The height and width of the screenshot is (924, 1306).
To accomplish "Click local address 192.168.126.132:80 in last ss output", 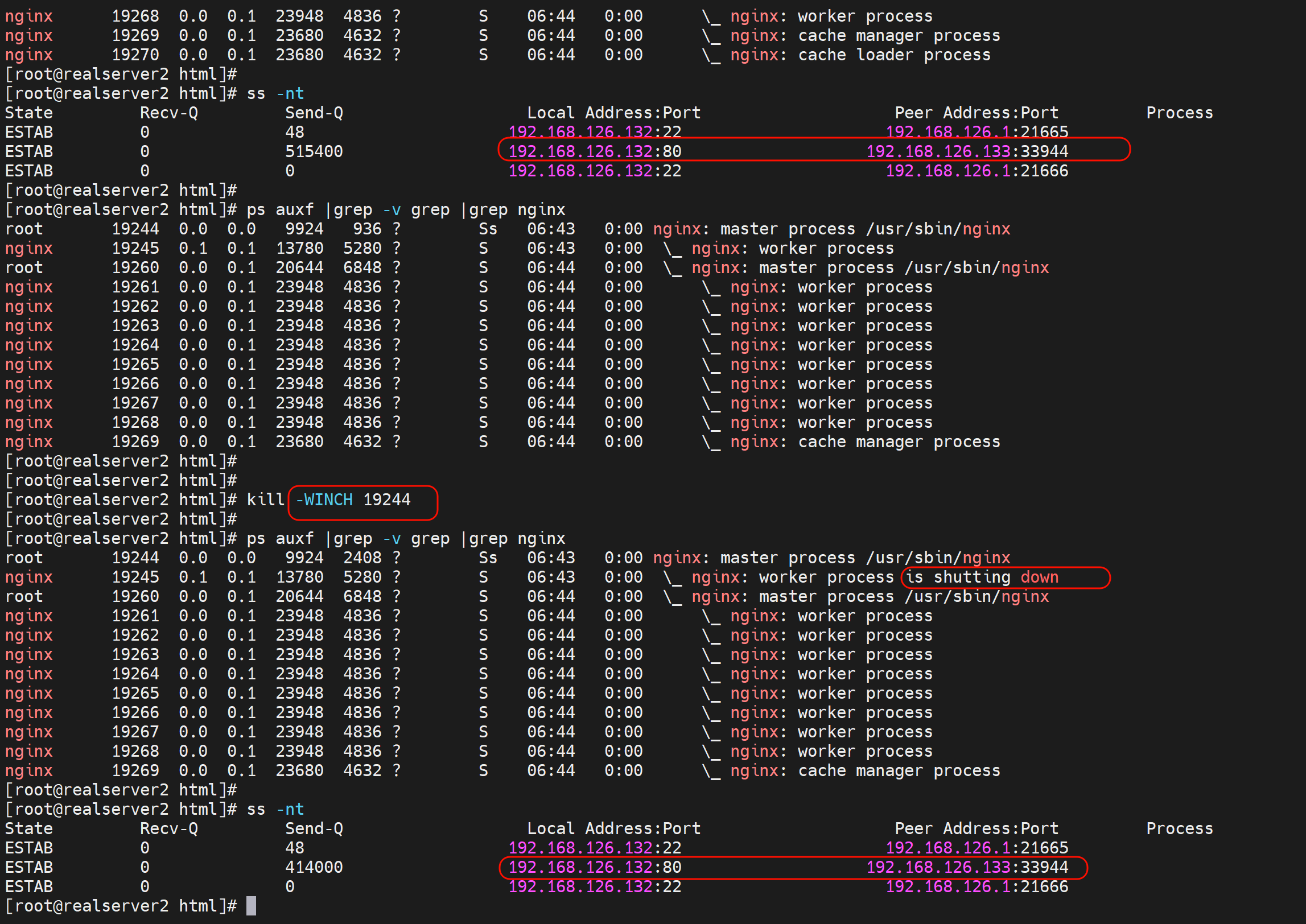I will click(595, 868).
